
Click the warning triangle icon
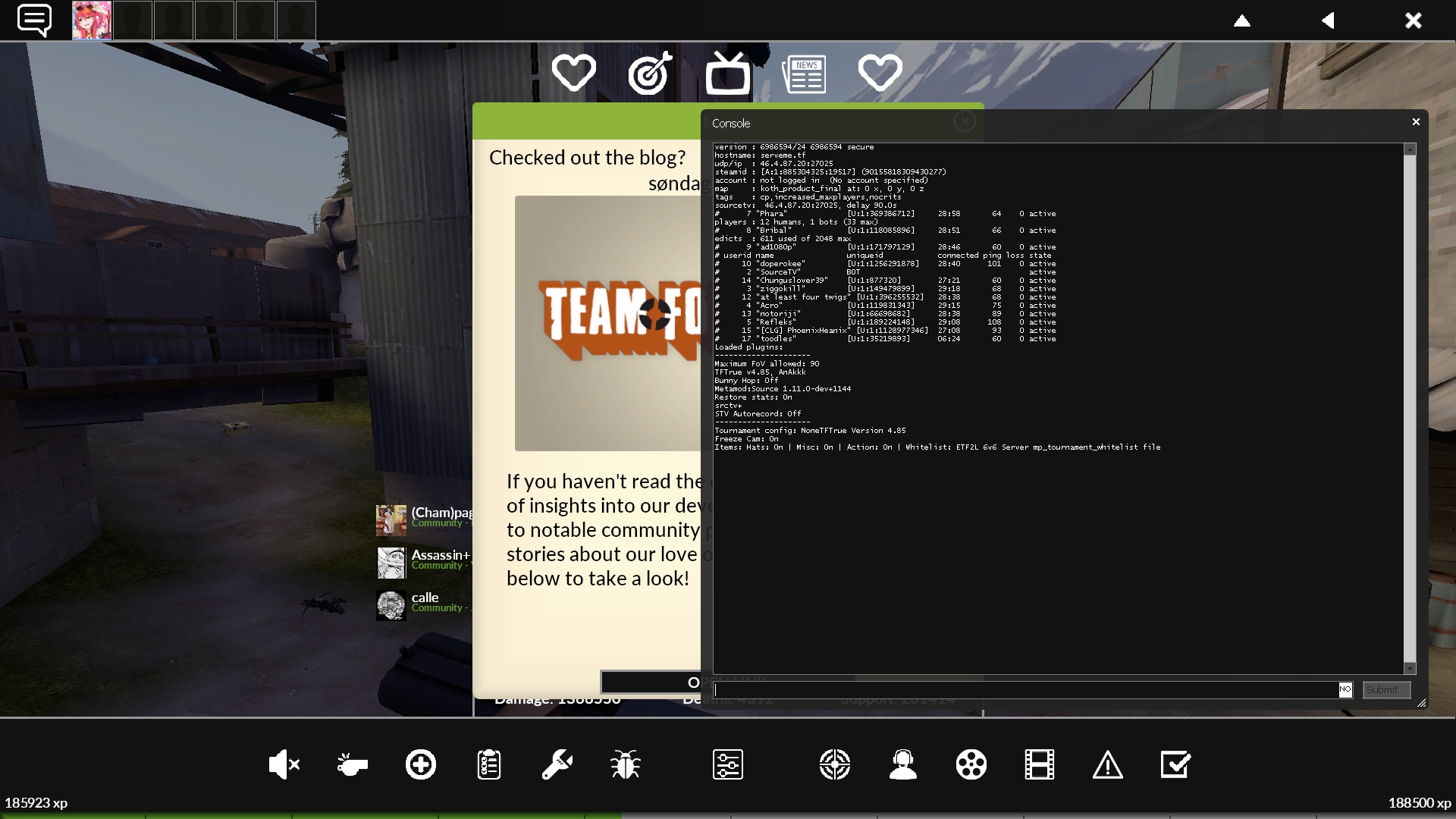1108,764
